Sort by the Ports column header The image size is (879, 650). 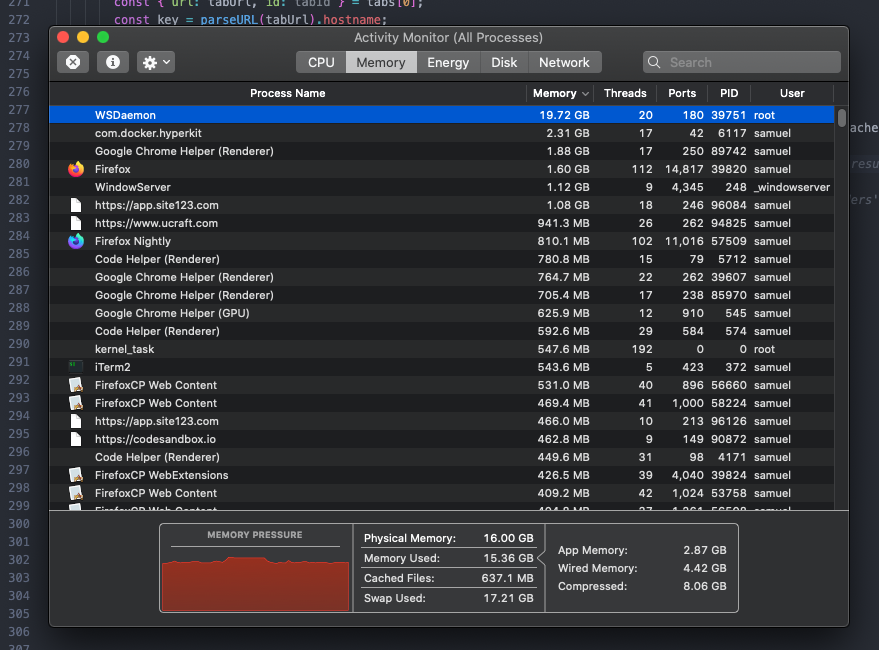click(x=682, y=93)
